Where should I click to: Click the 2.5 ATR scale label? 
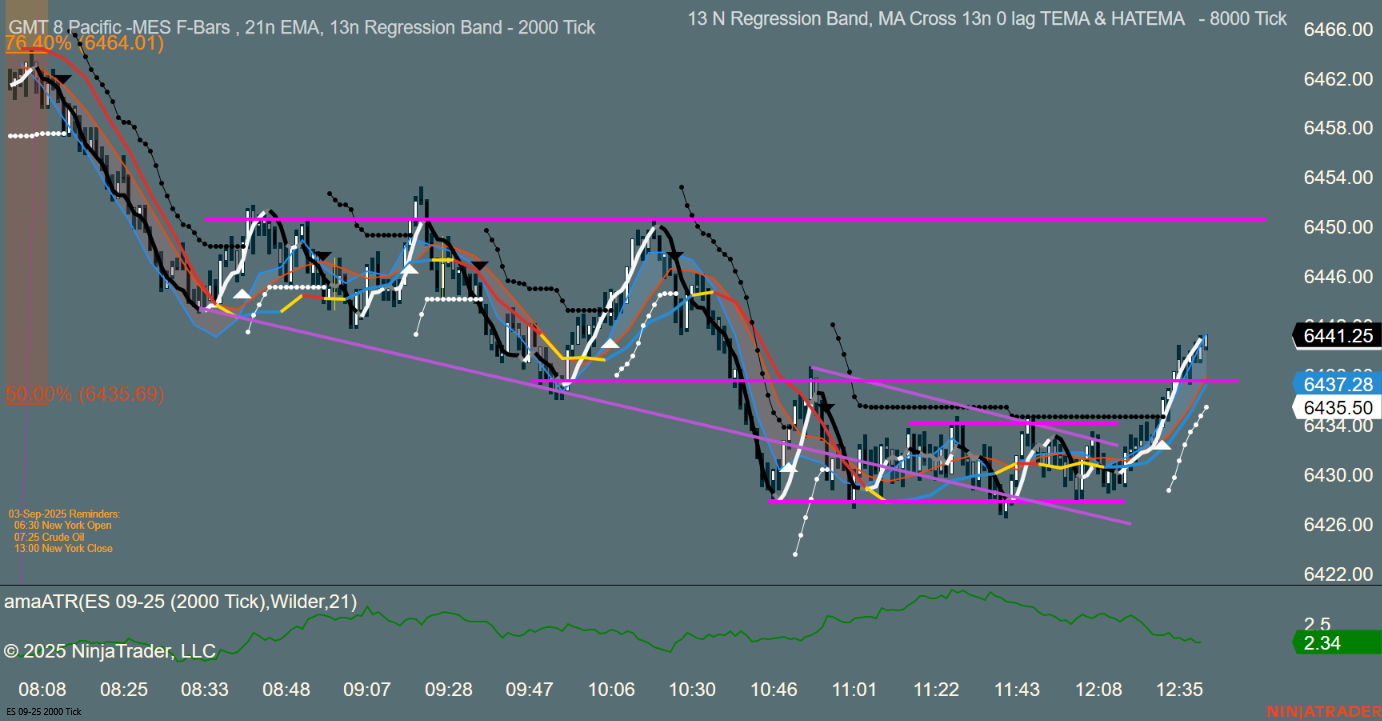click(1317, 623)
